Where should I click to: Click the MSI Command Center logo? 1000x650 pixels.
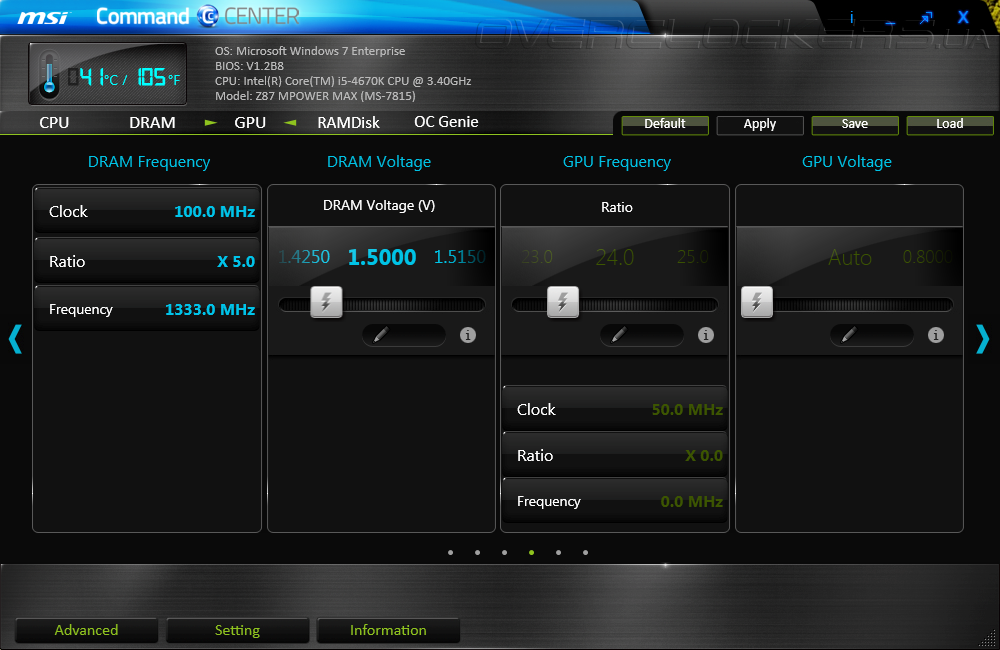coord(159,17)
